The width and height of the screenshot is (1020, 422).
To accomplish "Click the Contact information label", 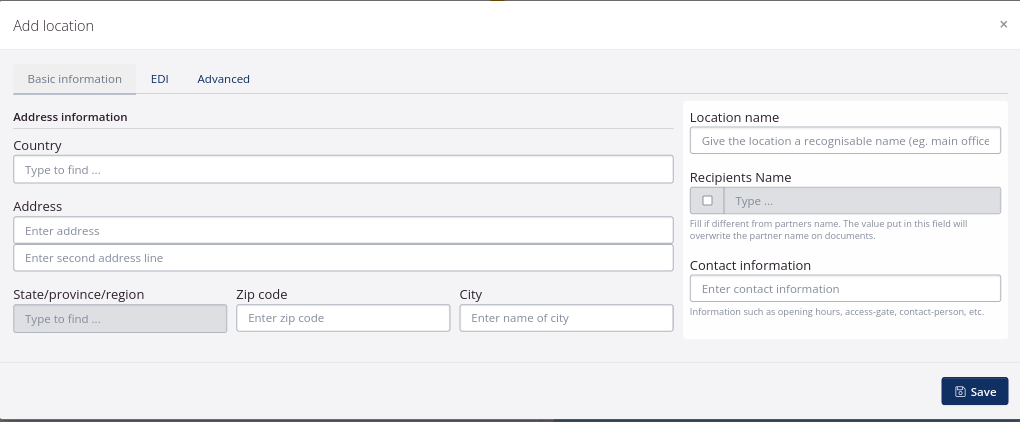I will 750,266.
